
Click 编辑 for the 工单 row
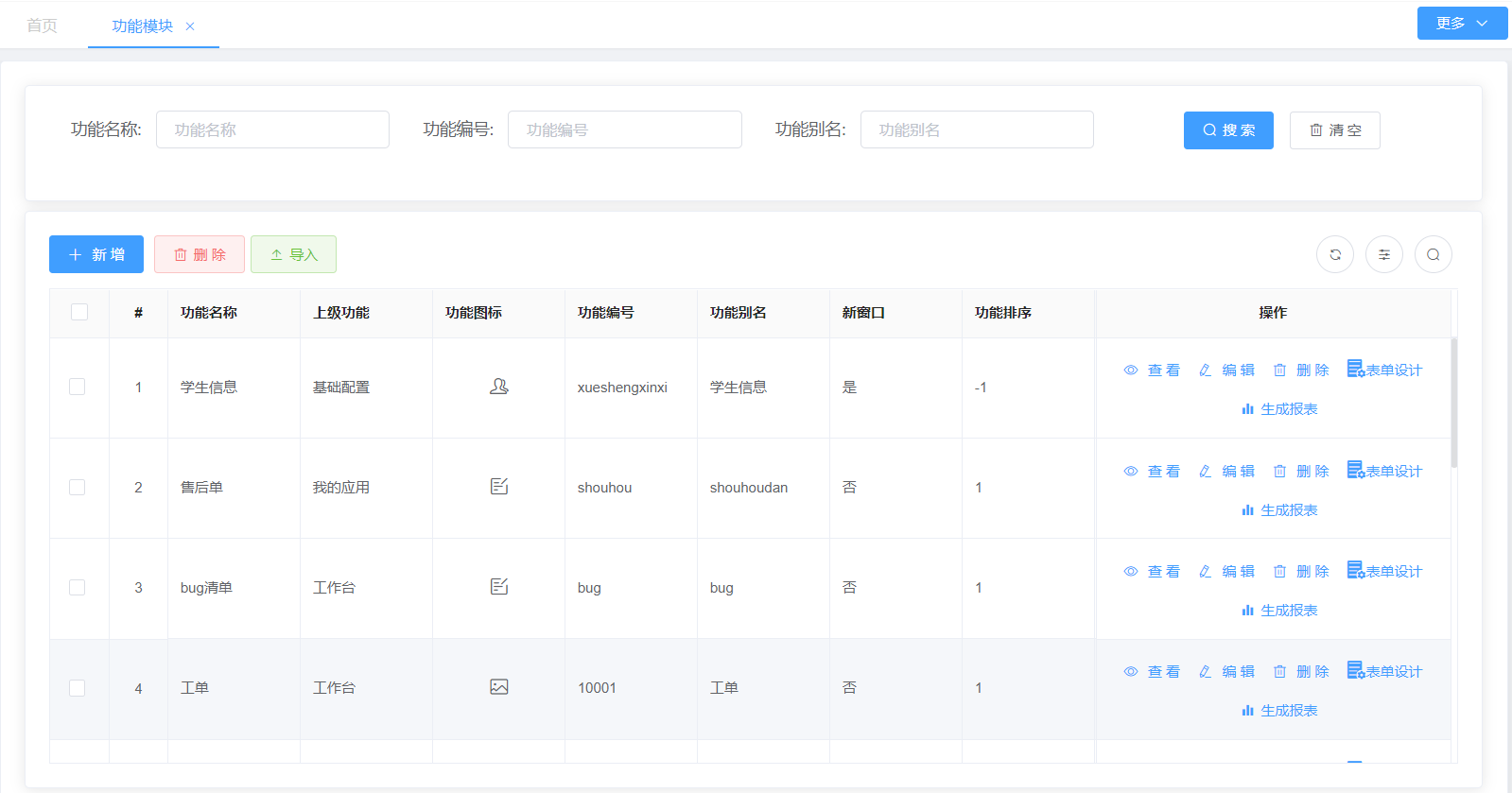pyautogui.click(x=1226, y=672)
